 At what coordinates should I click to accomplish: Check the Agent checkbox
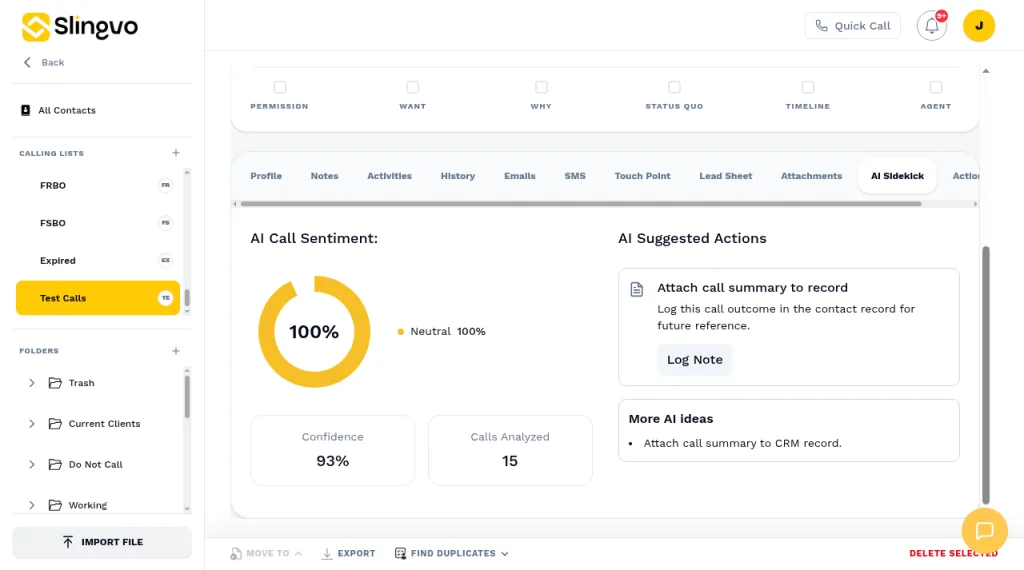[x=936, y=87]
